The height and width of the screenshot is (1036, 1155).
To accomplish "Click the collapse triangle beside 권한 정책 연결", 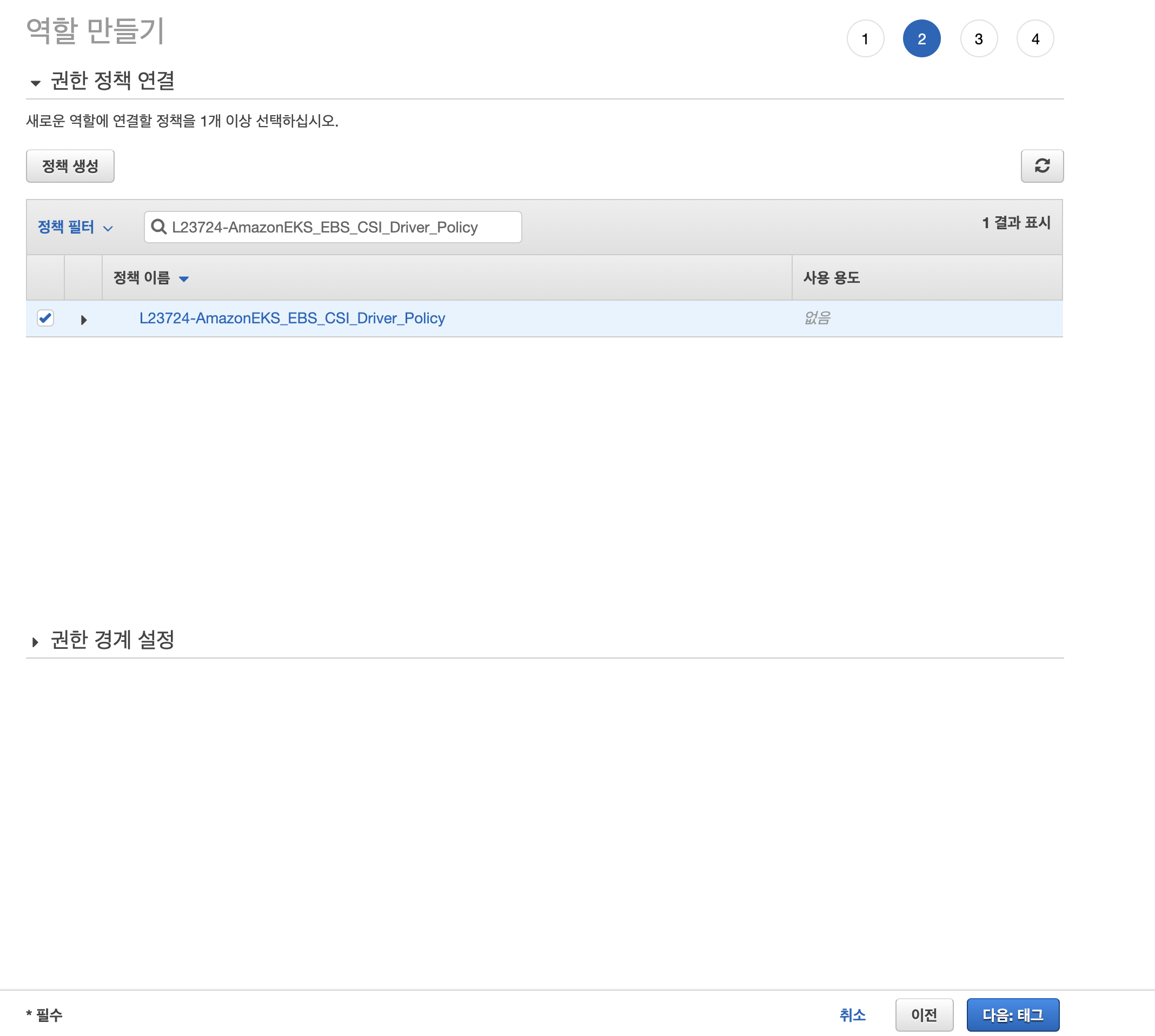I will [x=36, y=83].
